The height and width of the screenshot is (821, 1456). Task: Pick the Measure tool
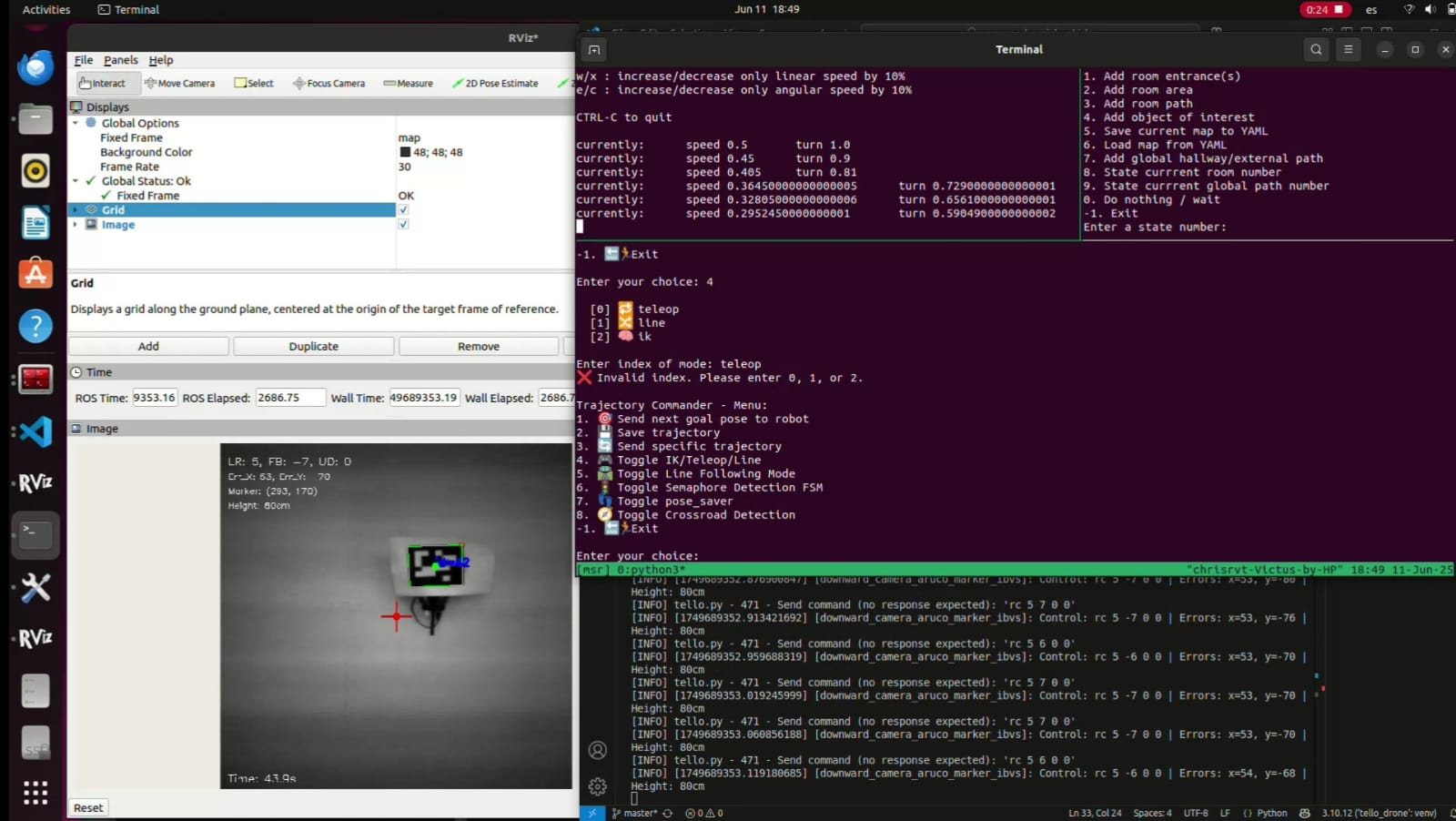[x=408, y=83]
